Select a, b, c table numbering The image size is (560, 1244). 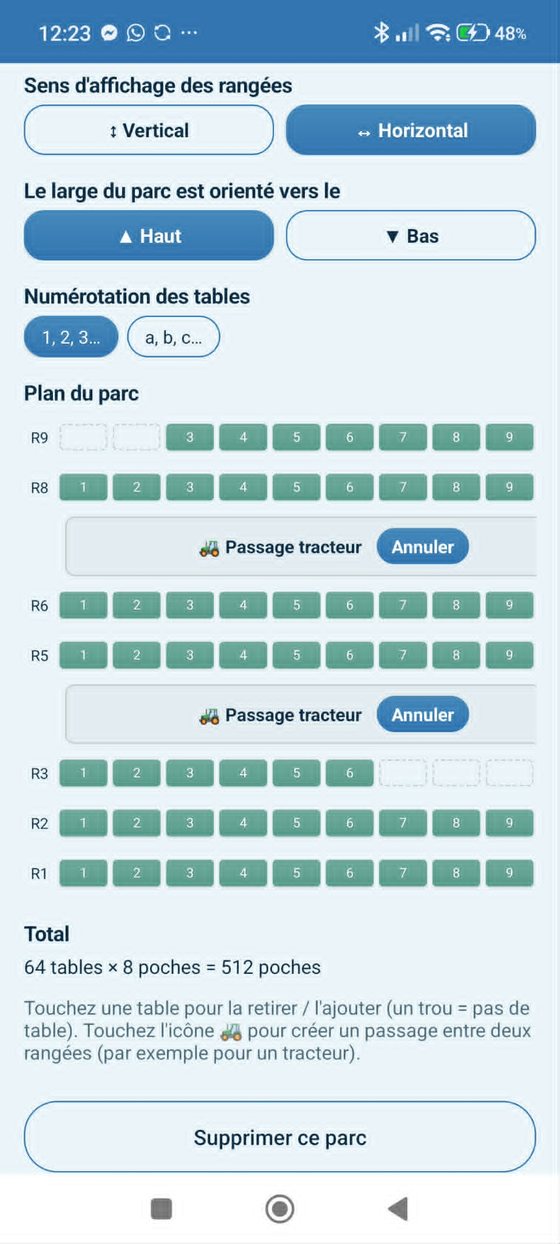pos(173,337)
